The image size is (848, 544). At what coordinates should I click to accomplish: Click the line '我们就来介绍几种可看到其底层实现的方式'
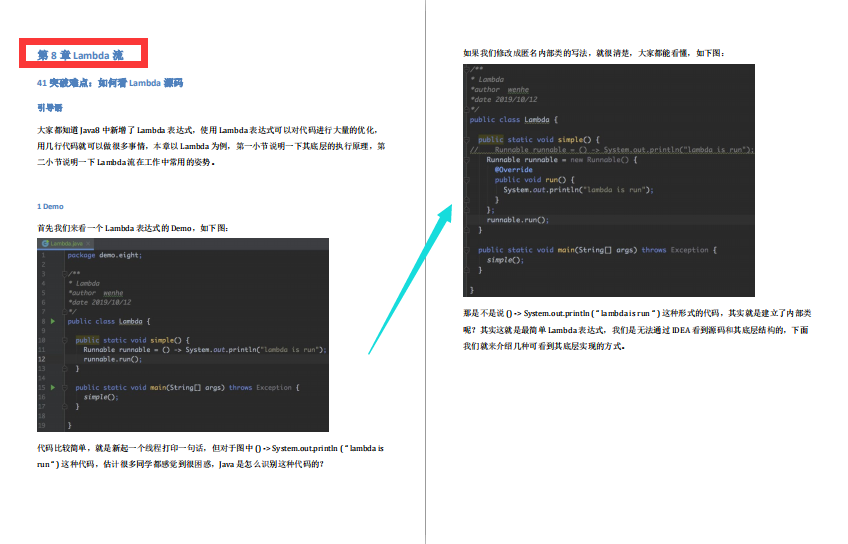point(544,346)
